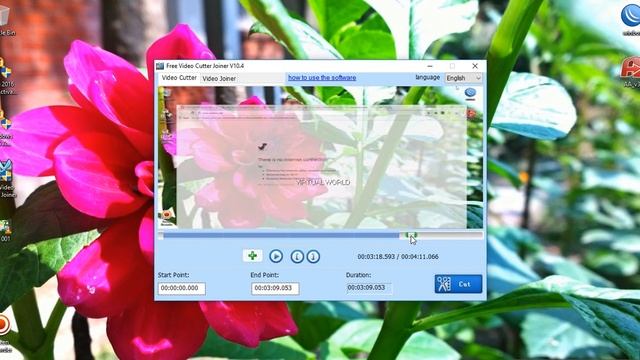Open the 001 desktop icon
Viewport: 640px width, 360px height.
[6, 231]
